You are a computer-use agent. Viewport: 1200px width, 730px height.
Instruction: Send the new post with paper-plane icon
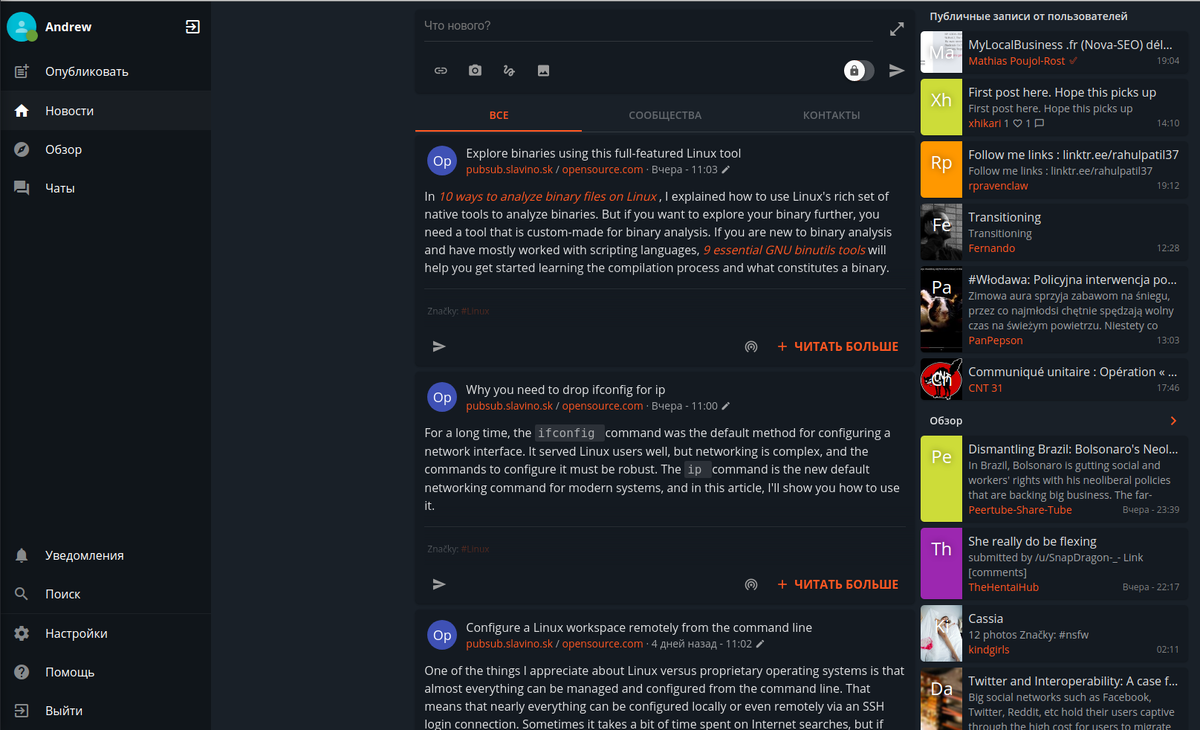(897, 70)
